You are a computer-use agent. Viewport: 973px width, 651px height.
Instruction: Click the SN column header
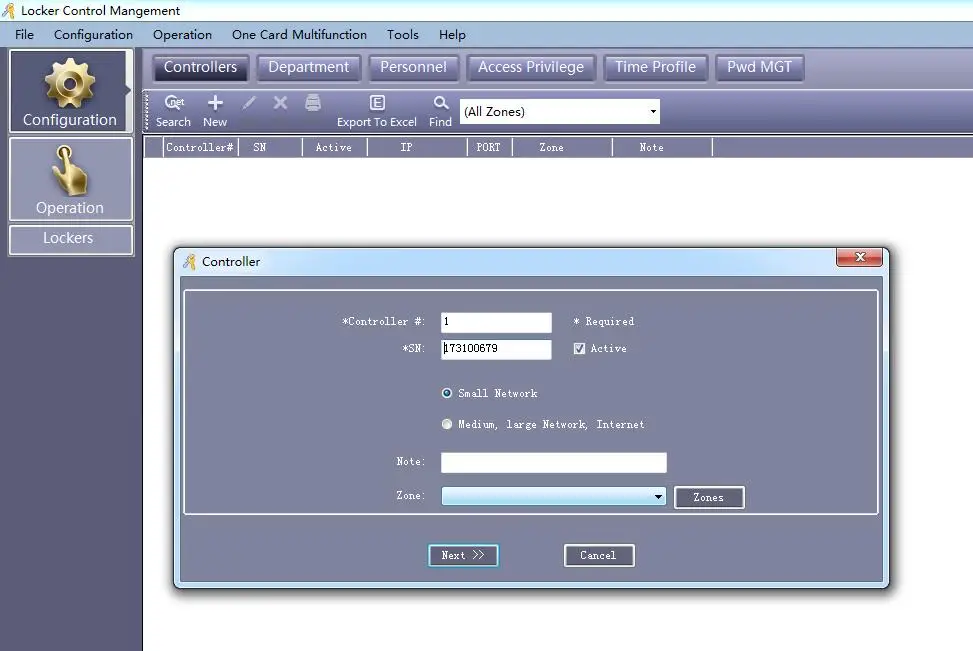271,148
